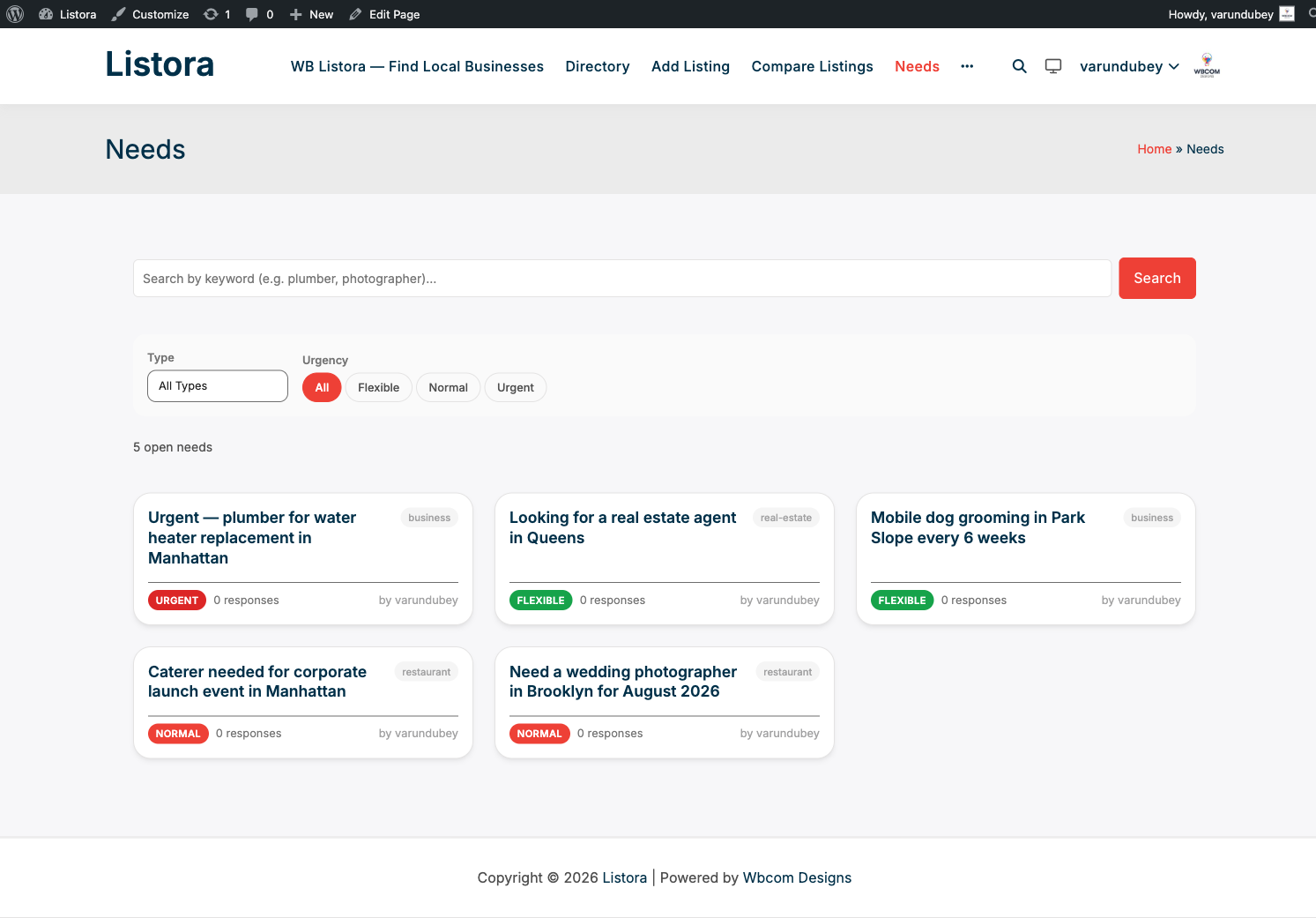The image size is (1316, 918).
Task: Open the wedding photographer need
Action: coord(623,682)
